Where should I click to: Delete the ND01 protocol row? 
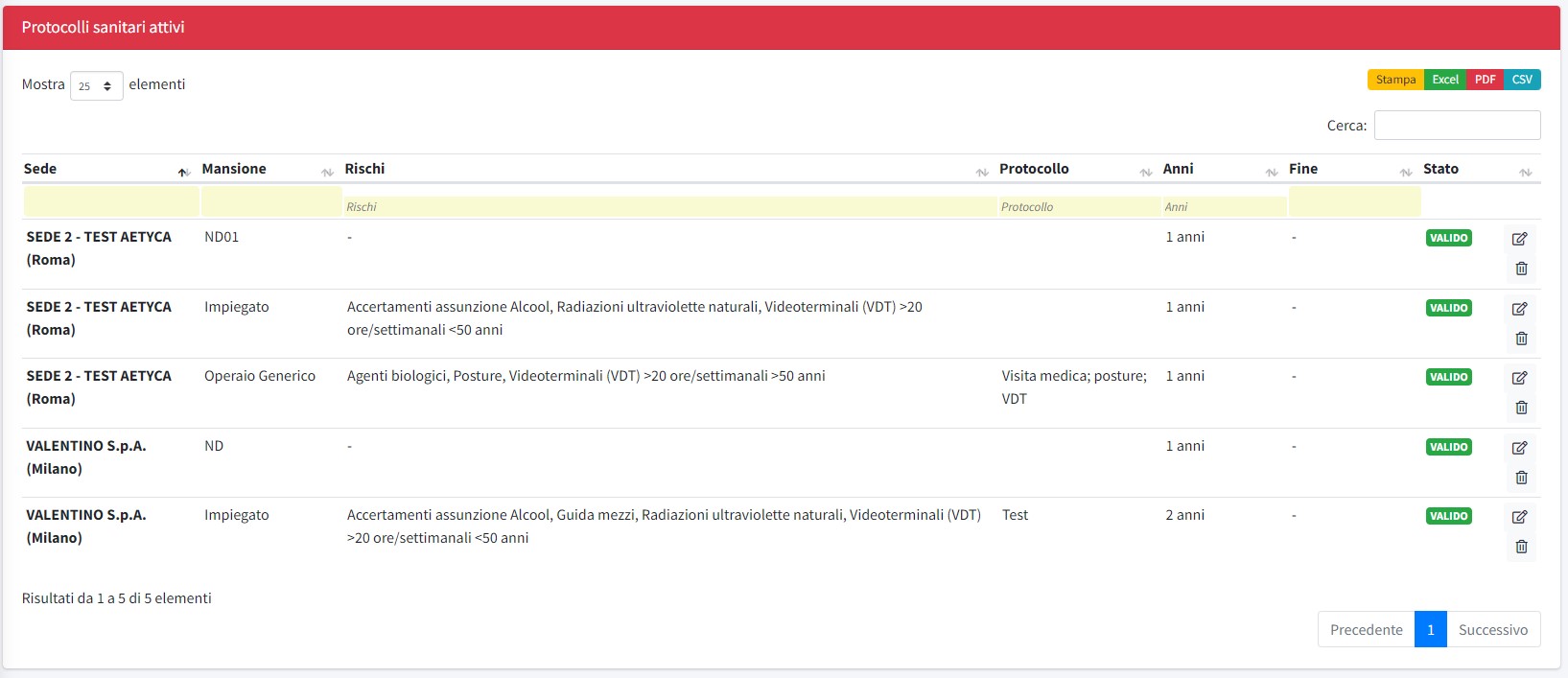coord(1521,269)
